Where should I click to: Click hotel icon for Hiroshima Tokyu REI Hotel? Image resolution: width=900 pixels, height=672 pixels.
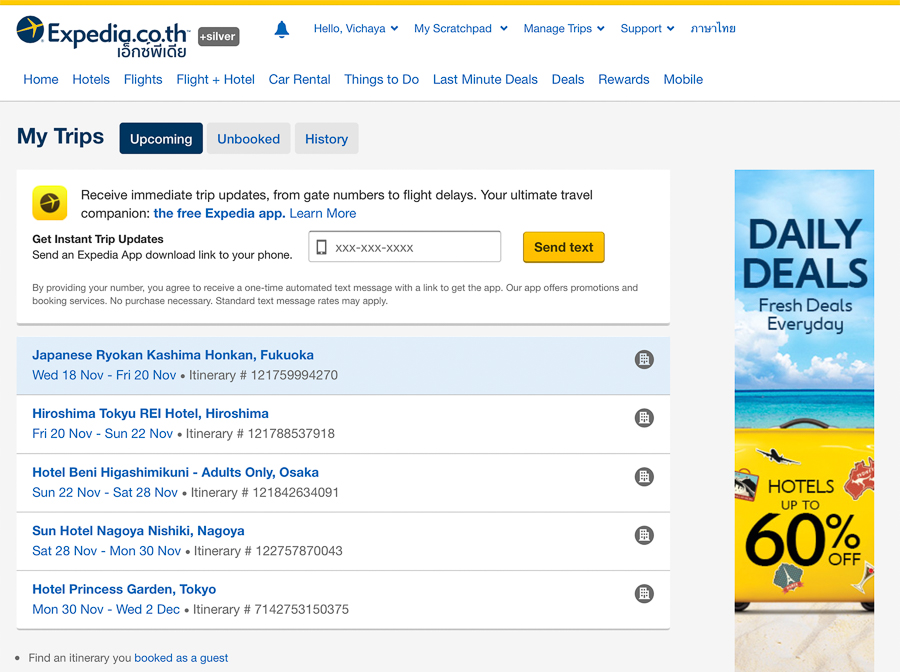(644, 418)
